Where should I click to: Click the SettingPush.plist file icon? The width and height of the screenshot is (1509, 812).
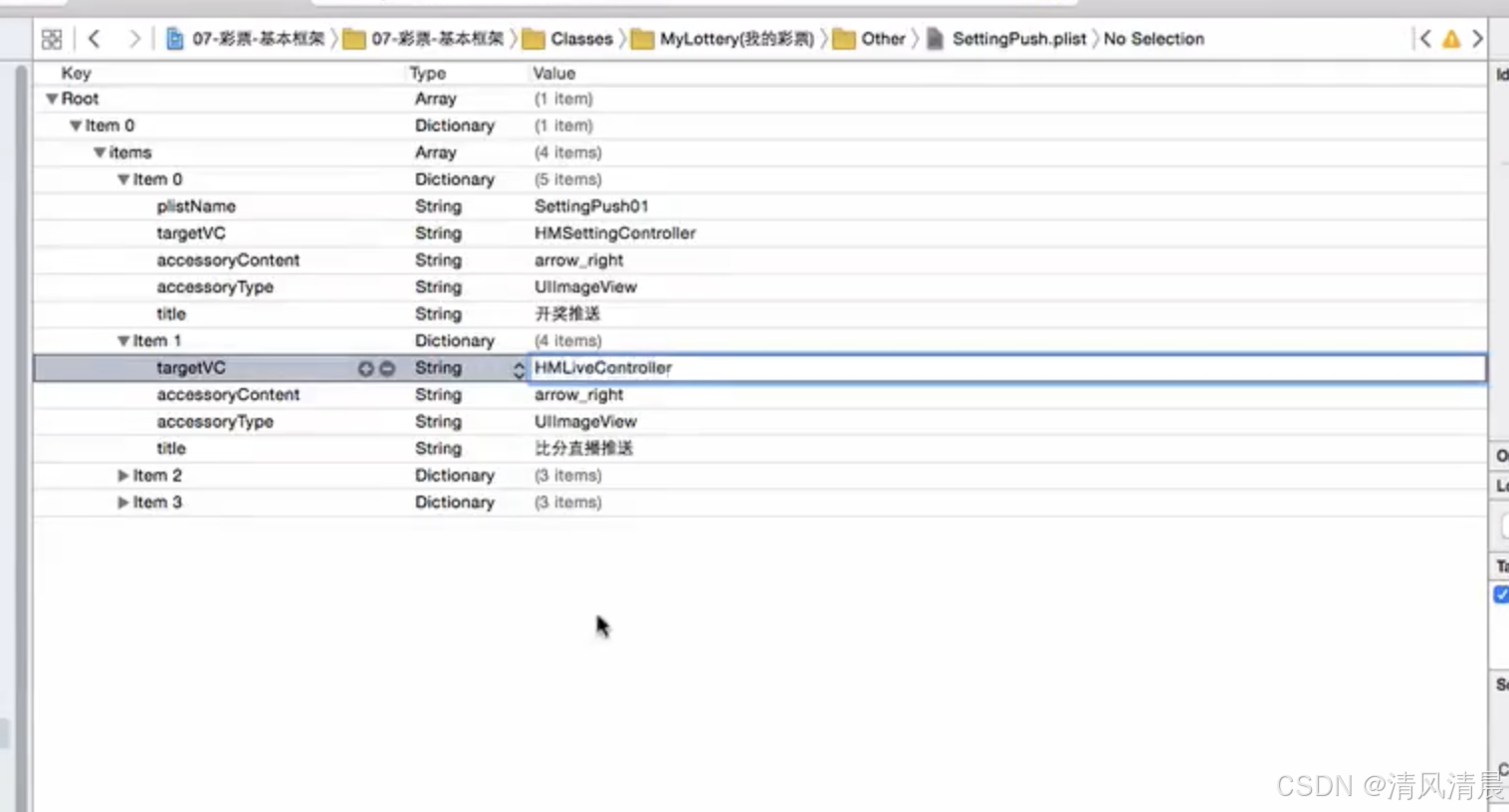coord(935,39)
